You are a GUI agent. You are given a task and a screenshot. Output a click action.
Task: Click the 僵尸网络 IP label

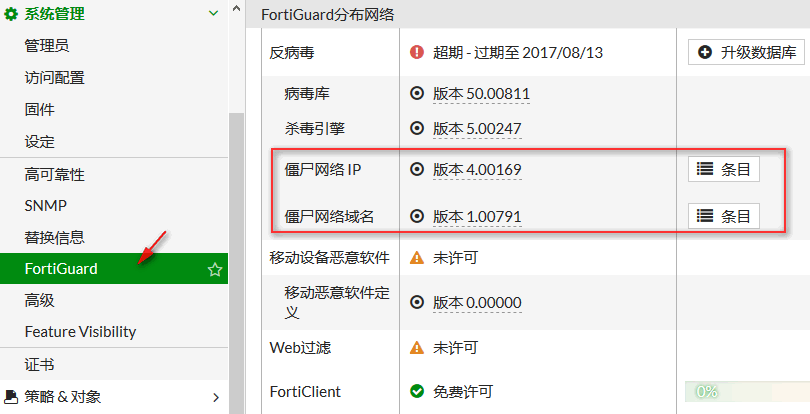click(323, 170)
